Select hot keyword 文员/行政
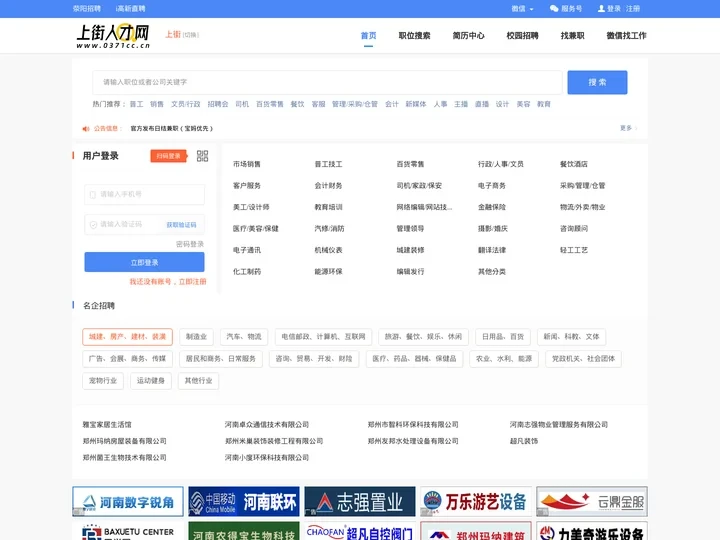The width and height of the screenshot is (720, 540). [x=186, y=104]
